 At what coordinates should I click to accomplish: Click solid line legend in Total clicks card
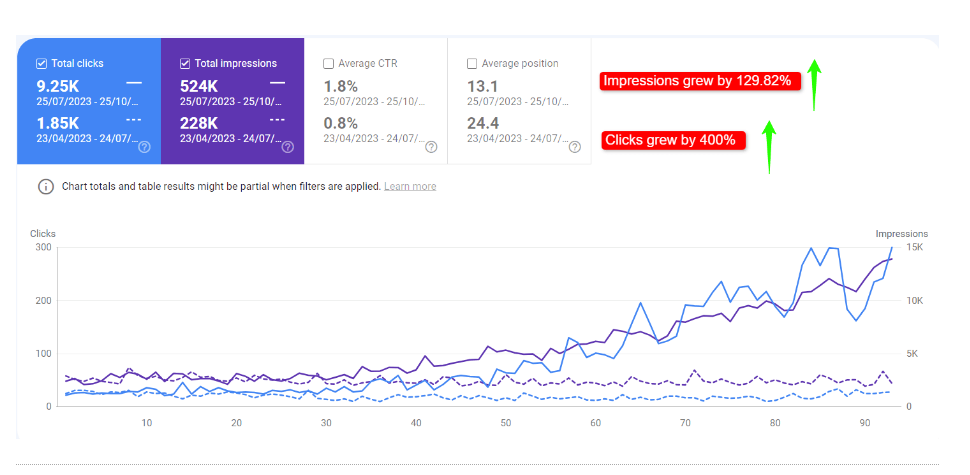pyautogui.click(x=134, y=82)
